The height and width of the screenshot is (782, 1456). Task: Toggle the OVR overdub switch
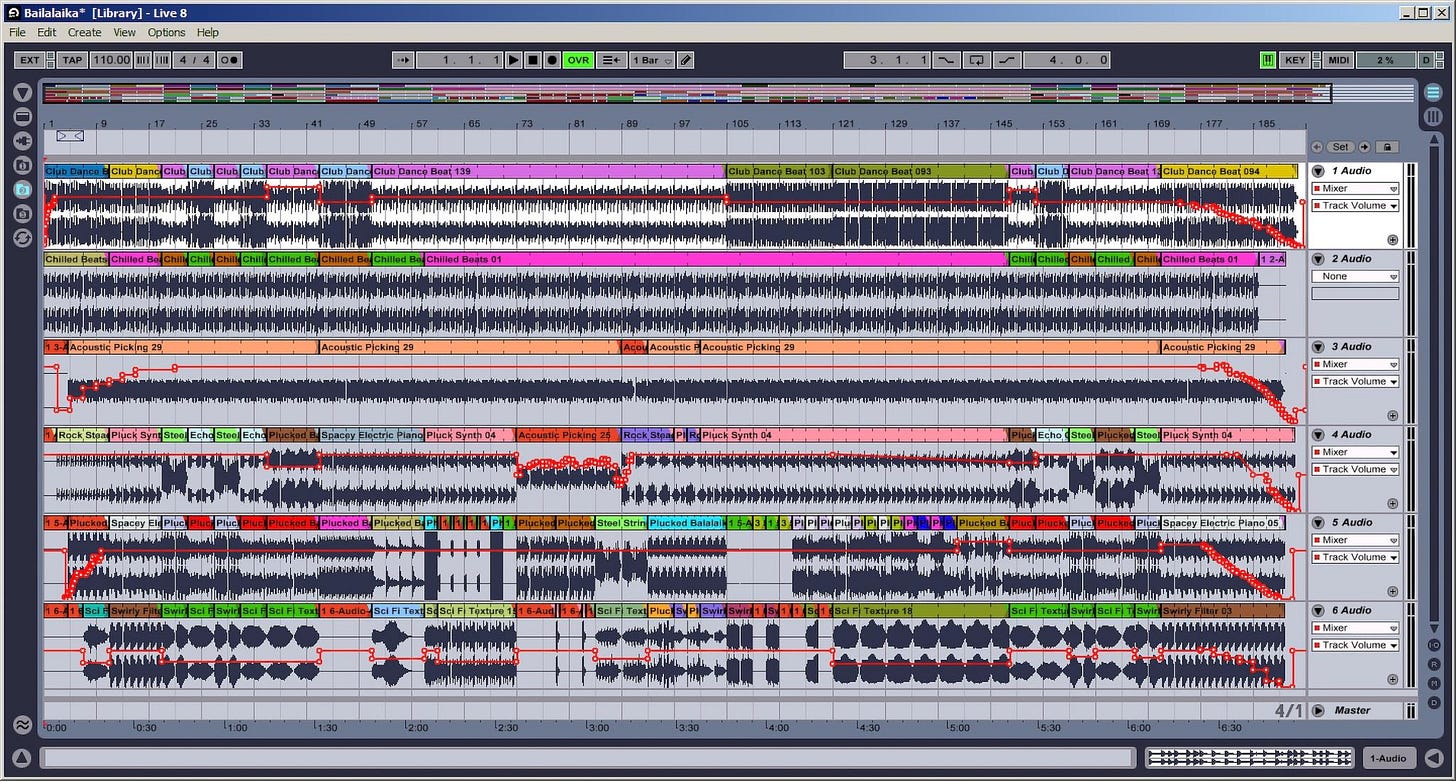point(578,60)
